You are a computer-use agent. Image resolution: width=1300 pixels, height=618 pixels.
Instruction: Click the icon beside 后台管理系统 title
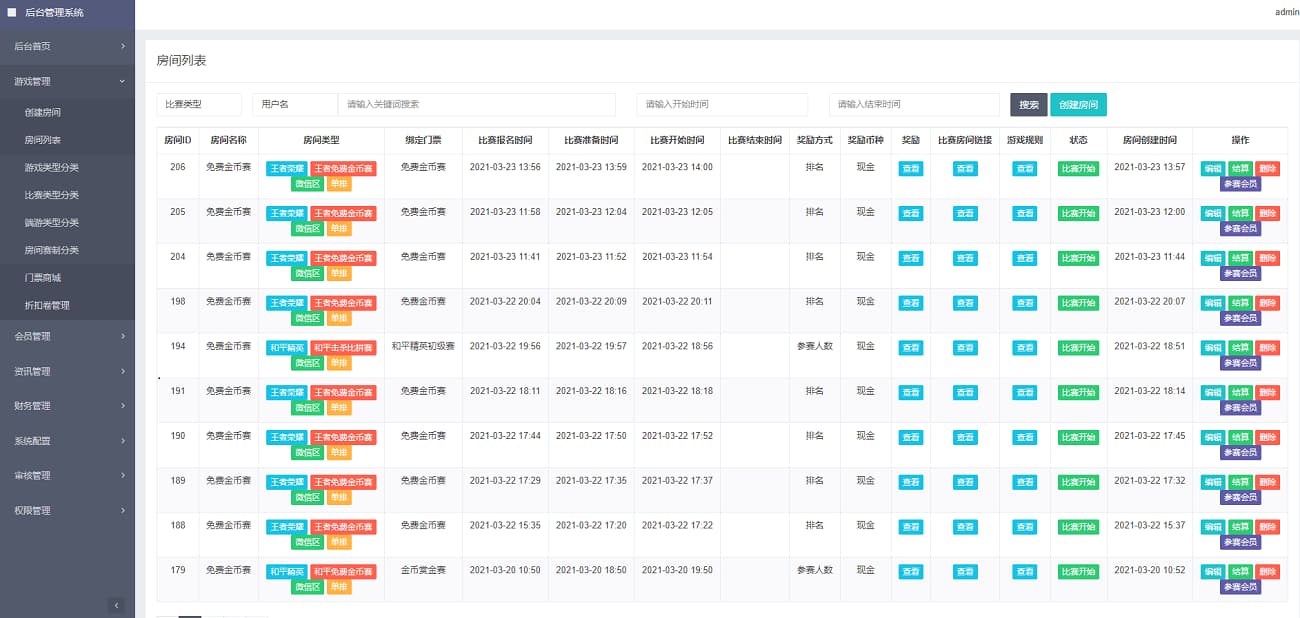12,12
